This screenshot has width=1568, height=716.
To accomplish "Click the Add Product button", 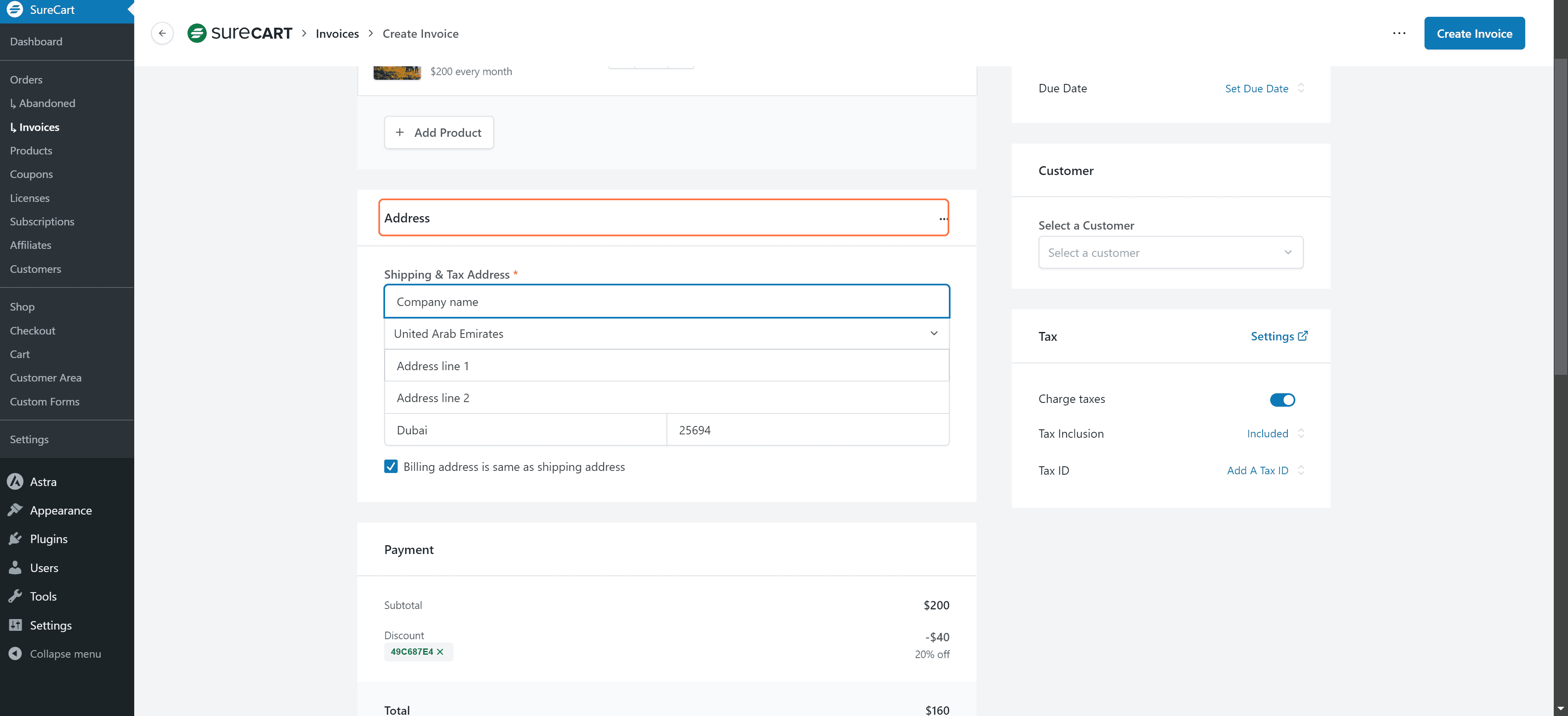I will pyautogui.click(x=439, y=133).
